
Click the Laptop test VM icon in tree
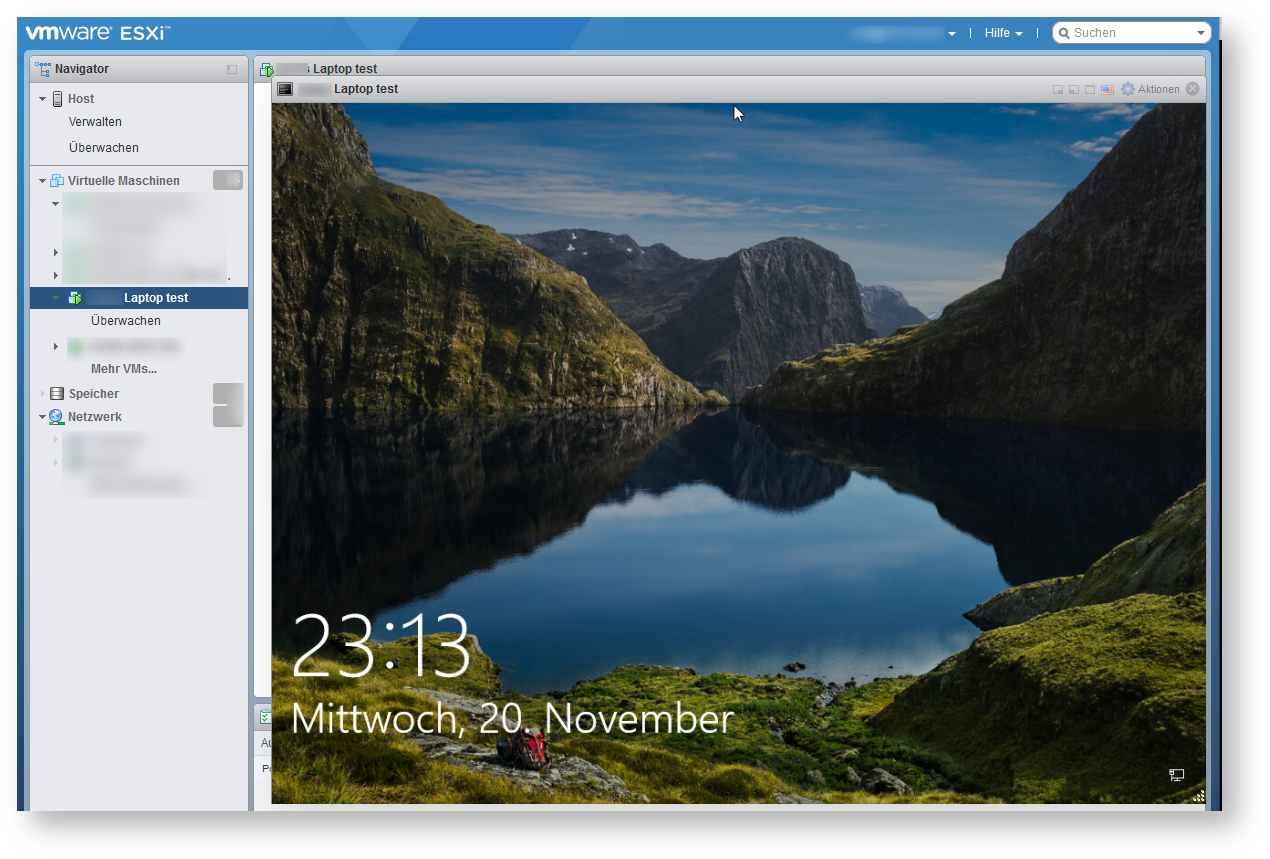[x=74, y=298]
